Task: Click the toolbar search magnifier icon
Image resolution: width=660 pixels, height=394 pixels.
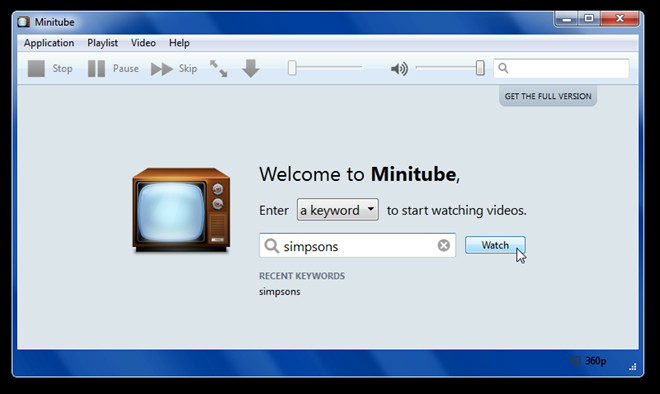Action: (503, 68)
